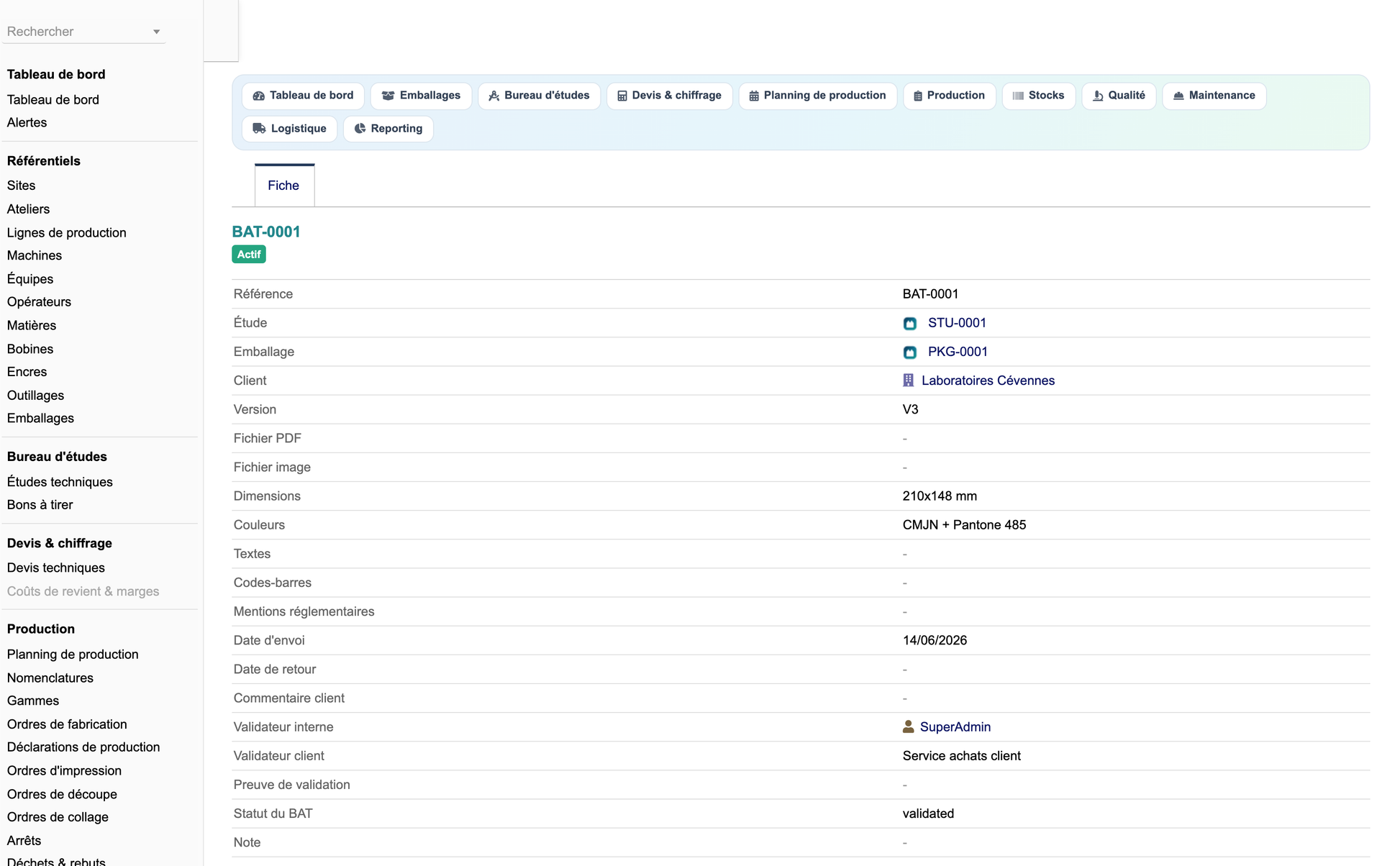The width and height of the screenshot is (1400, 866).
Task: Click the building icon beside Laboratoires Cévennes
Action: 909,380
